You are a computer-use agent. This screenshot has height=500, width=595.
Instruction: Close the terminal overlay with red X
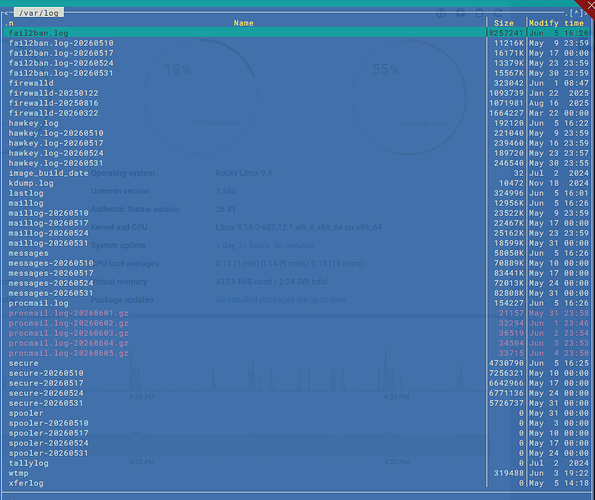(590, 5)
